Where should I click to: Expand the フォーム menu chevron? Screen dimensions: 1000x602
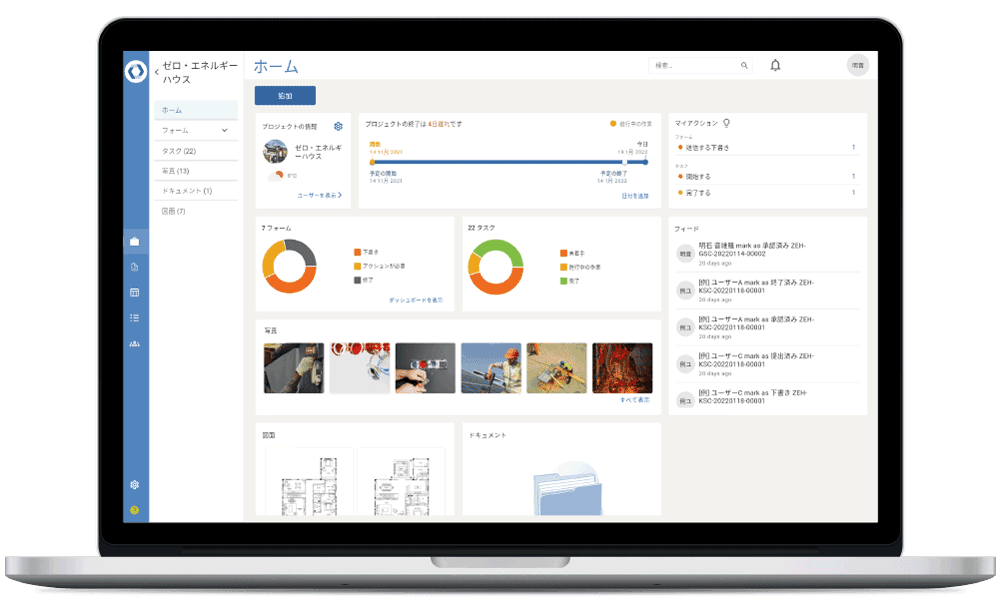point(224,130)
